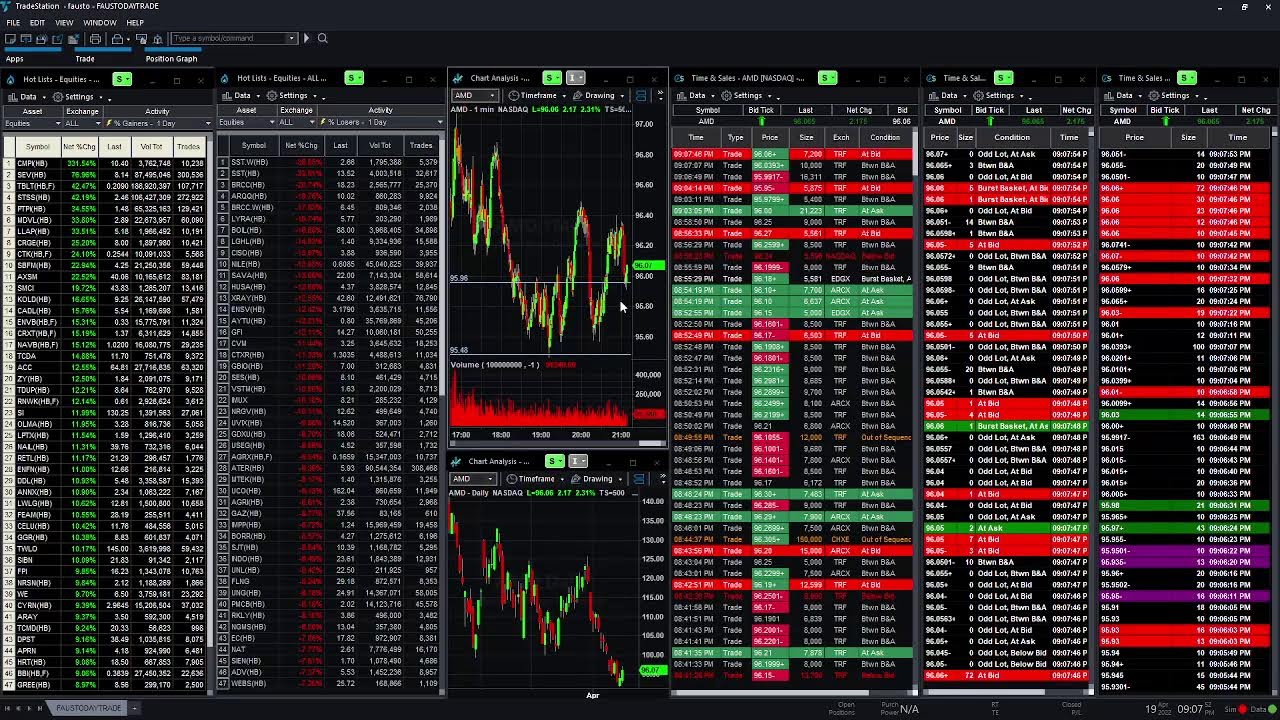Open Settings in the second Time & Sales window
This screenshot has width=1280, height=720.
999,96
